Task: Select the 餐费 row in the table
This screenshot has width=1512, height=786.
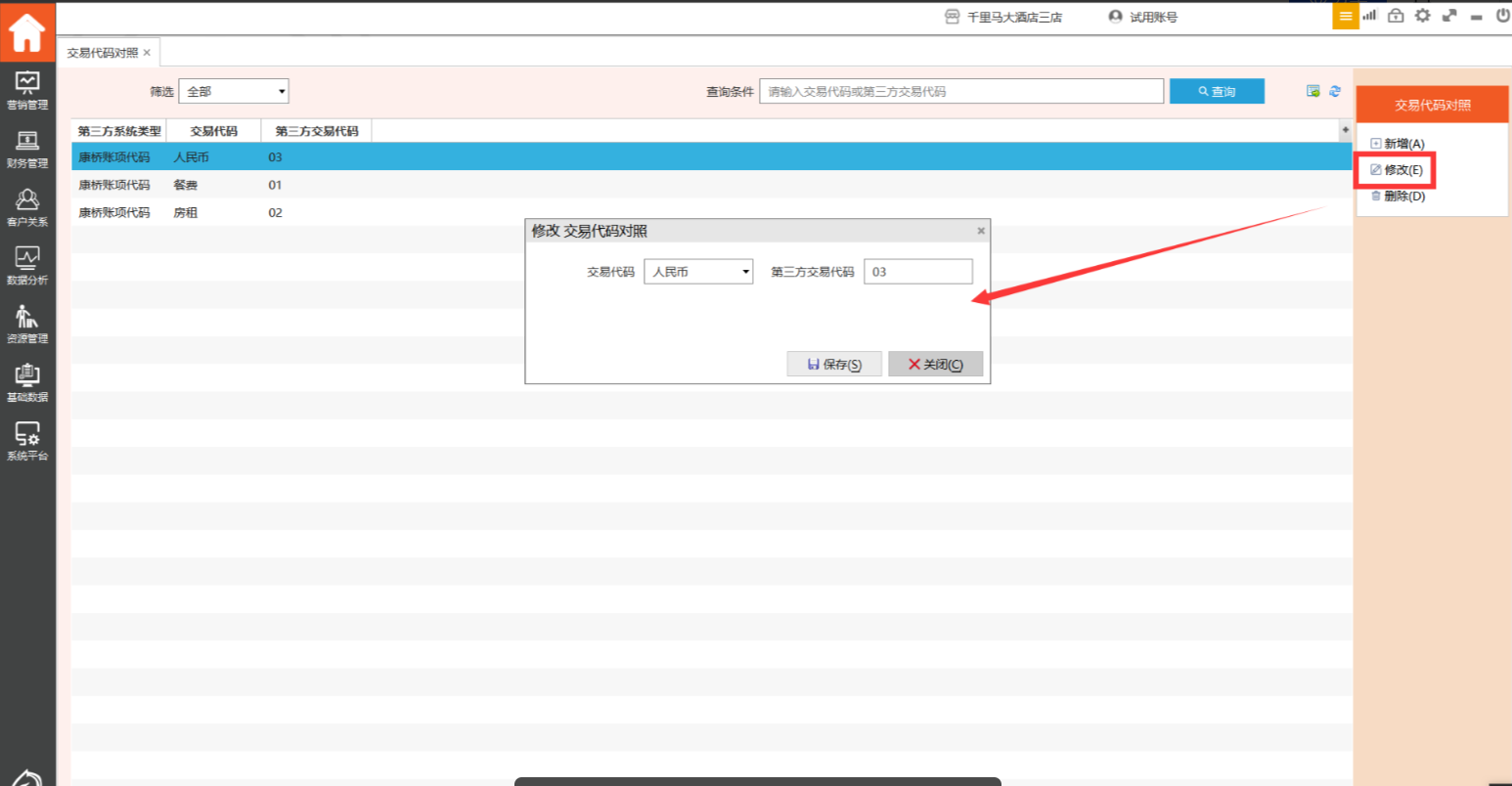Action: click(x=186, y=185)
